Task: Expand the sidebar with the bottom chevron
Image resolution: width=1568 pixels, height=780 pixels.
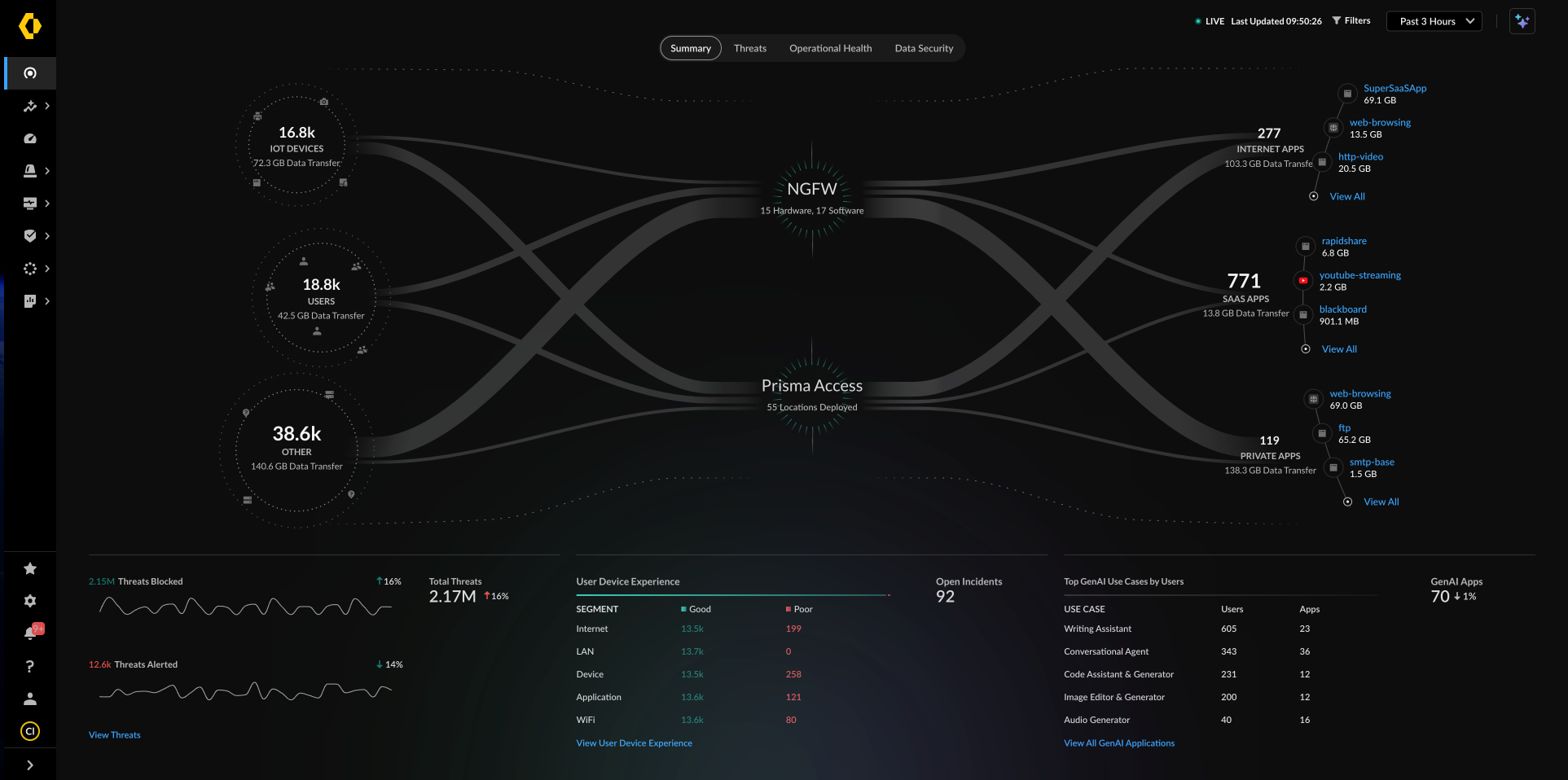Action: (30, 764)
